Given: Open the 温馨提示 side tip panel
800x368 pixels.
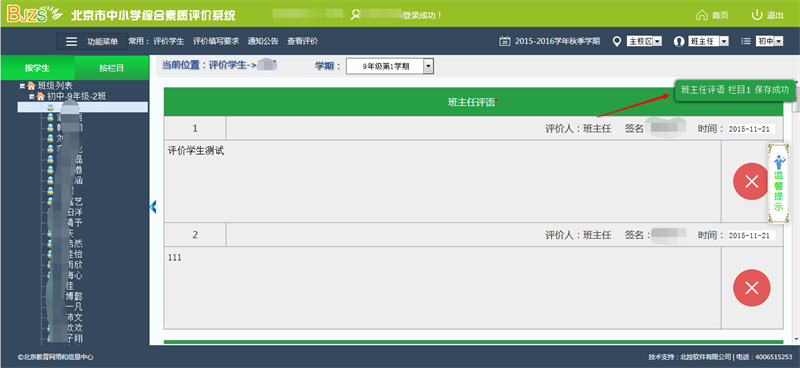Looking at the screenshot, I should pyautogui.click(x=779, y=183).
